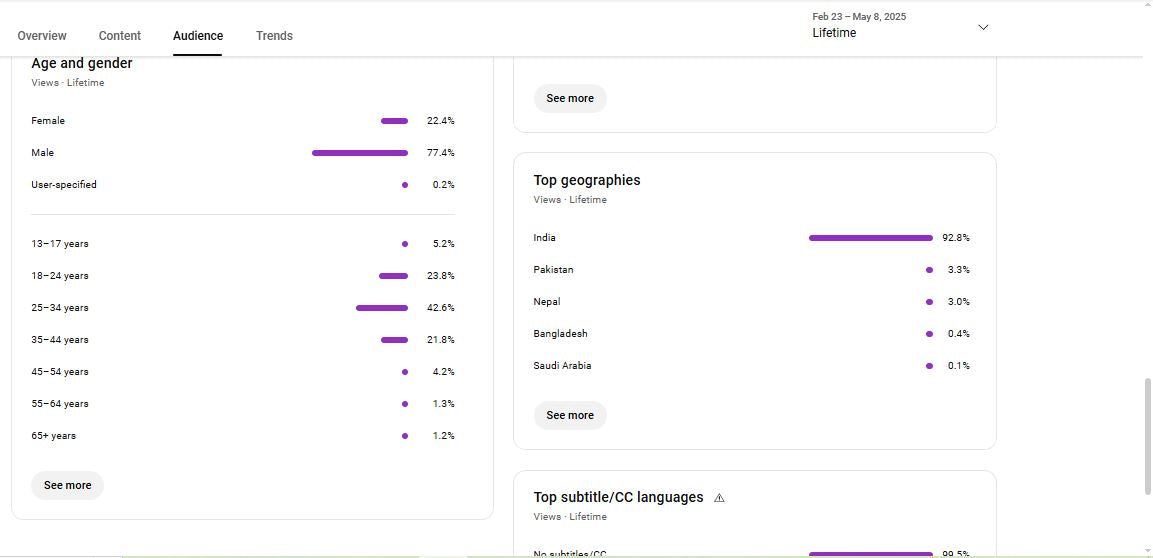1153x558 pixels.
Task: Click the vertical page scrollbar thumb
Action: (x=1147, y=435)
